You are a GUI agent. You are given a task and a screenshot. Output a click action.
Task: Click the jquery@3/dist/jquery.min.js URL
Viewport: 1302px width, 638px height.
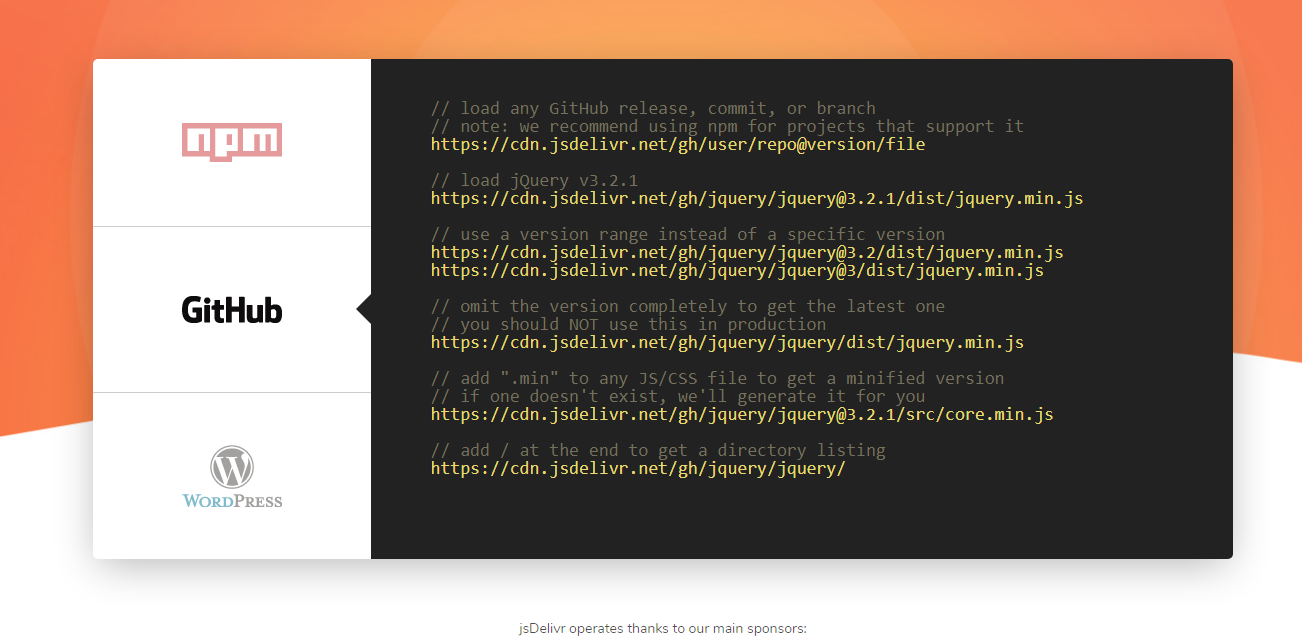point(737,270)
